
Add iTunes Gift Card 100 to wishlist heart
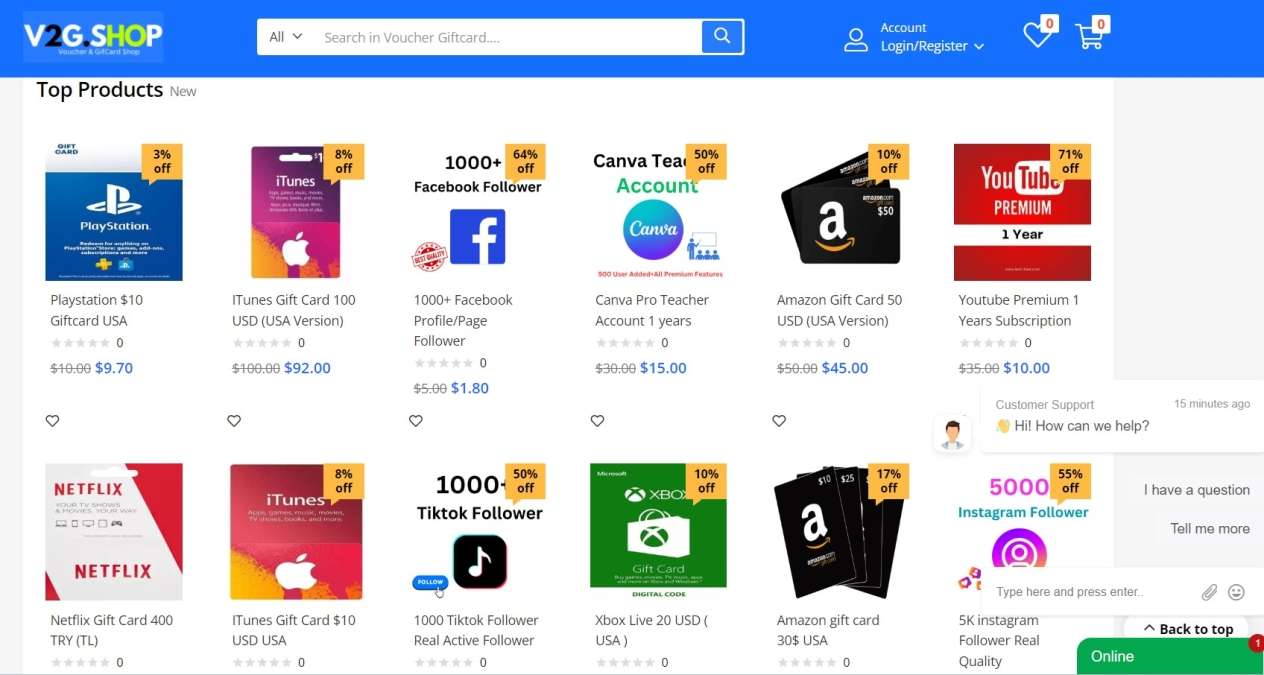point(234,421)
